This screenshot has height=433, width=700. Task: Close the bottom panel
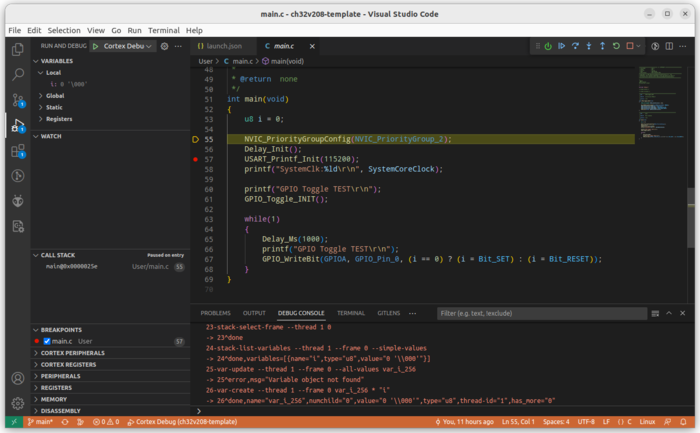point(683,313)
